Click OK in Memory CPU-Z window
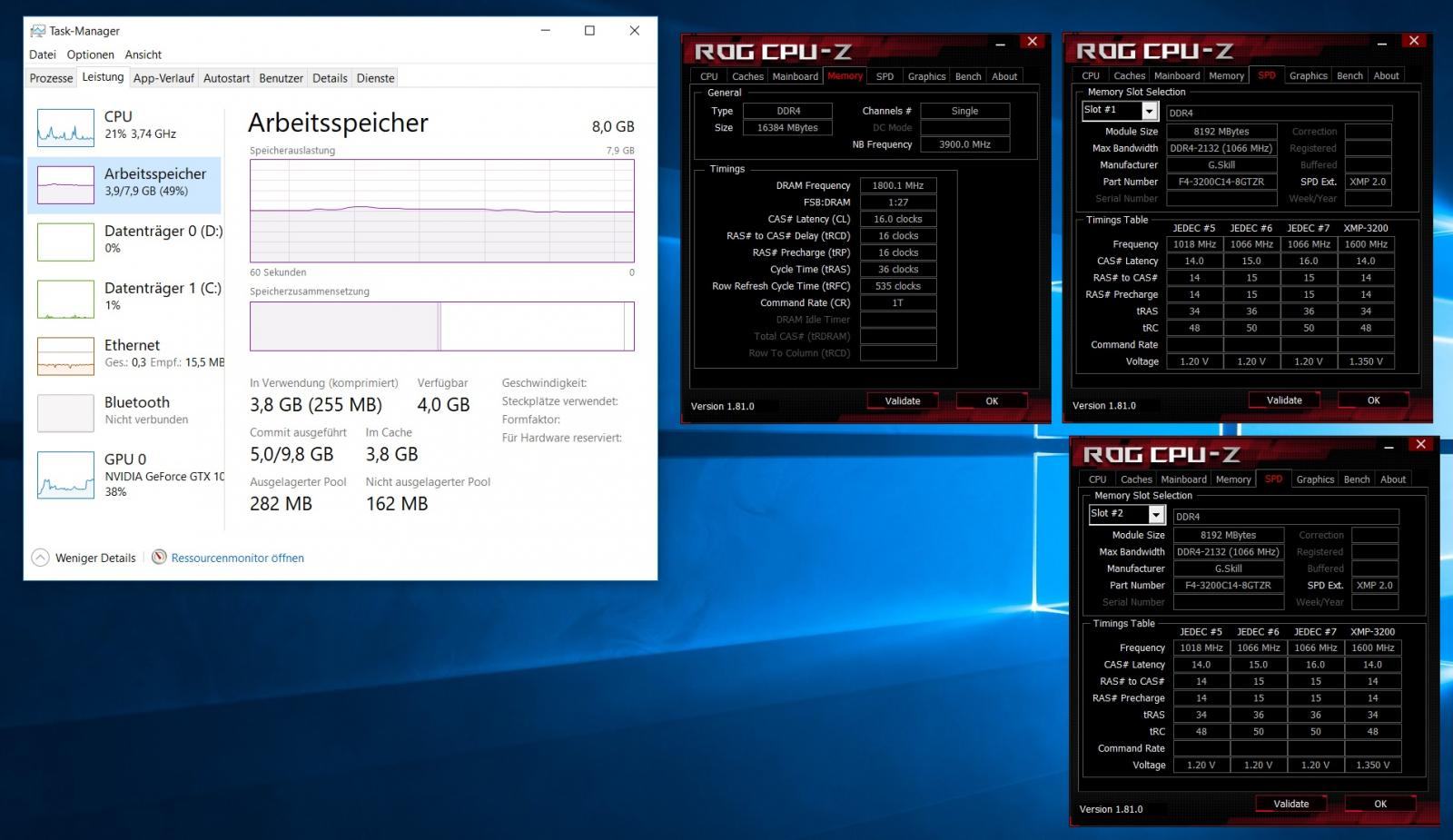Screen dimensions: 1453x840 [x=992, y=400]
